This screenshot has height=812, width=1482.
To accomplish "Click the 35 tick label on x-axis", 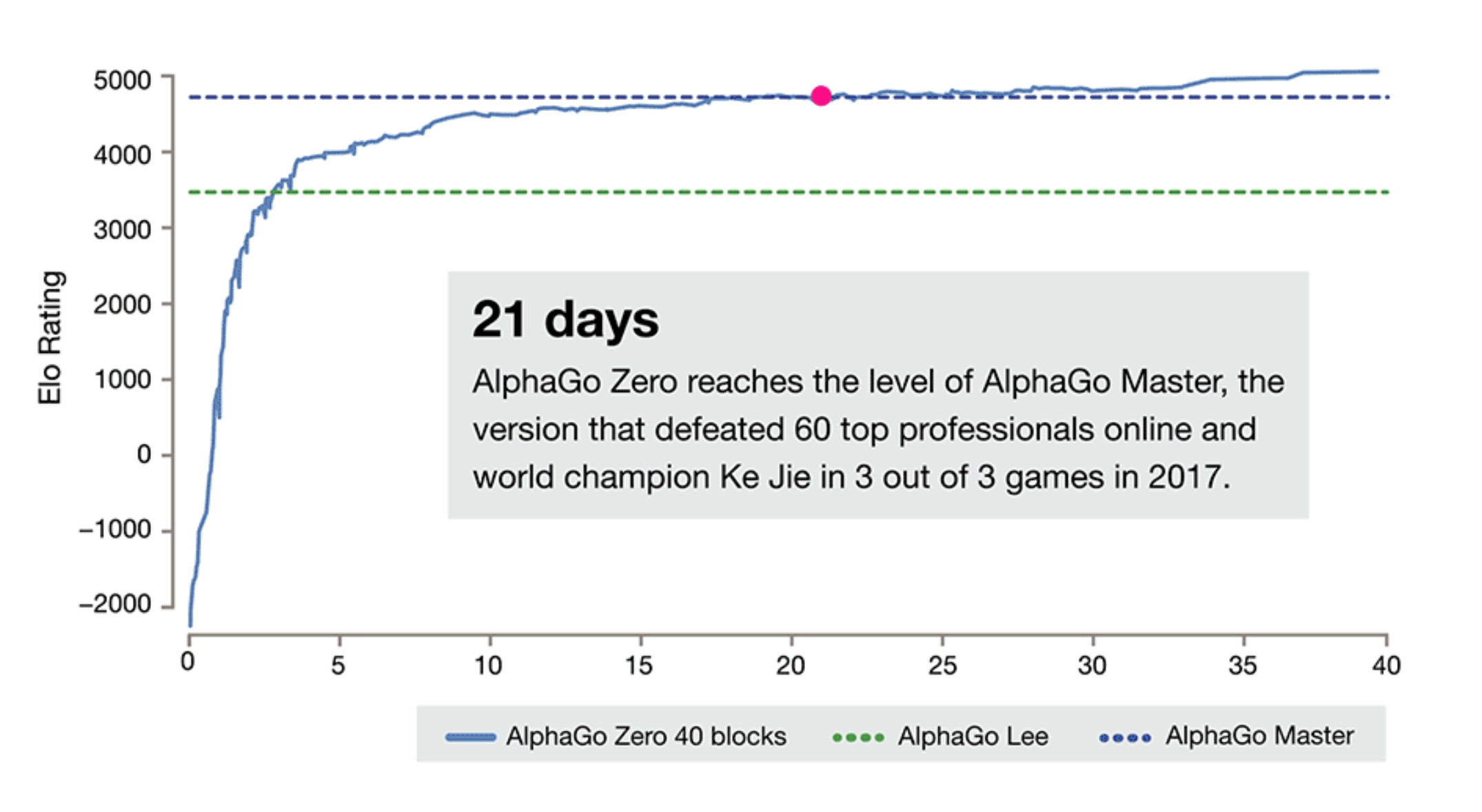I will [1242, 665].
